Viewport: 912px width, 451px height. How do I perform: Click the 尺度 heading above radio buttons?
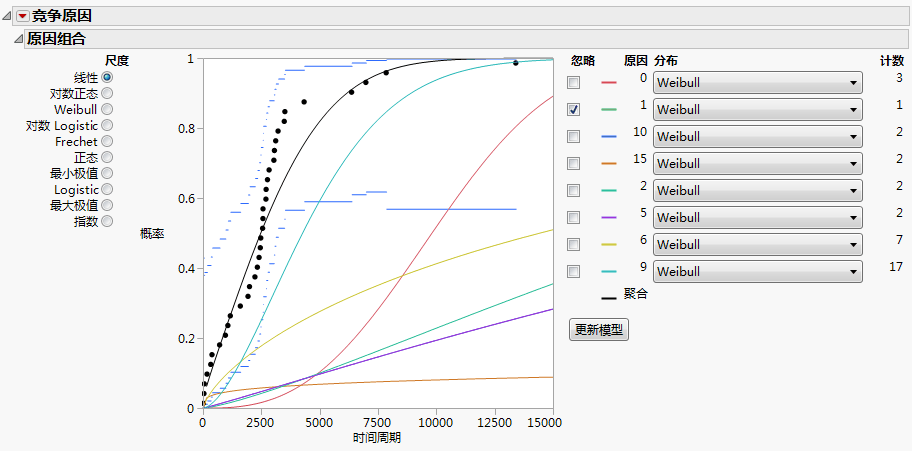pos(117,60)
